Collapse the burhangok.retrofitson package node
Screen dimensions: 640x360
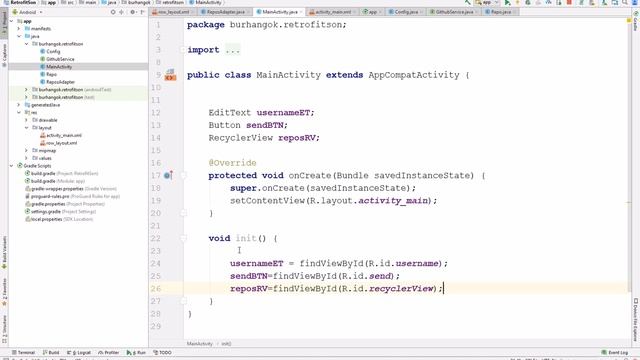coord(27,44)
